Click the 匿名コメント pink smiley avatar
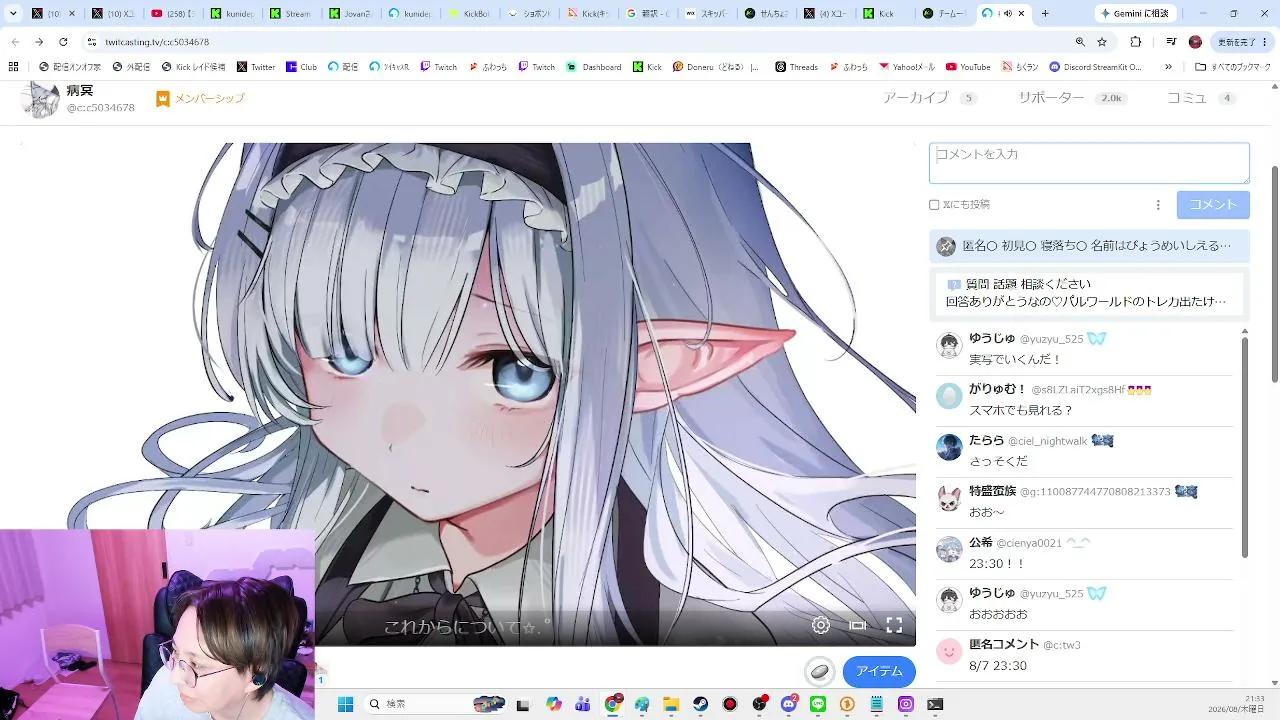This screenshot has width=1280, height=720. (949, 651)
